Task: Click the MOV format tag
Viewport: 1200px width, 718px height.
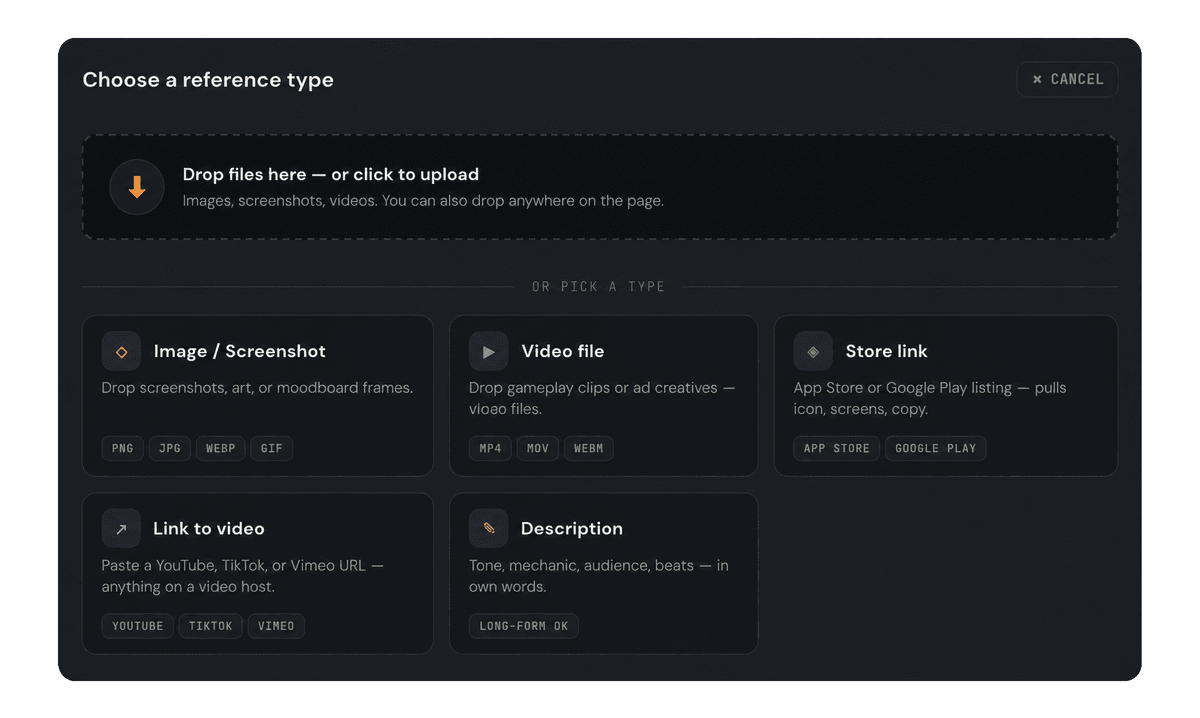Action: (x=538, y=448)
